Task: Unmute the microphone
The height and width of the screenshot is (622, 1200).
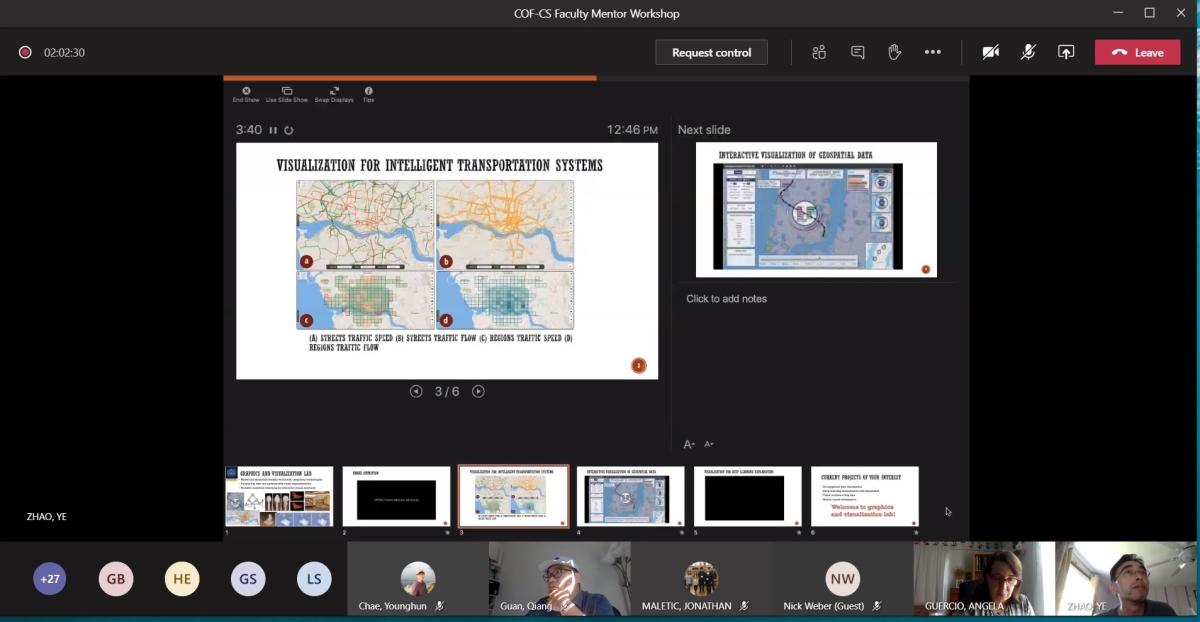Action: [1028, 52]
